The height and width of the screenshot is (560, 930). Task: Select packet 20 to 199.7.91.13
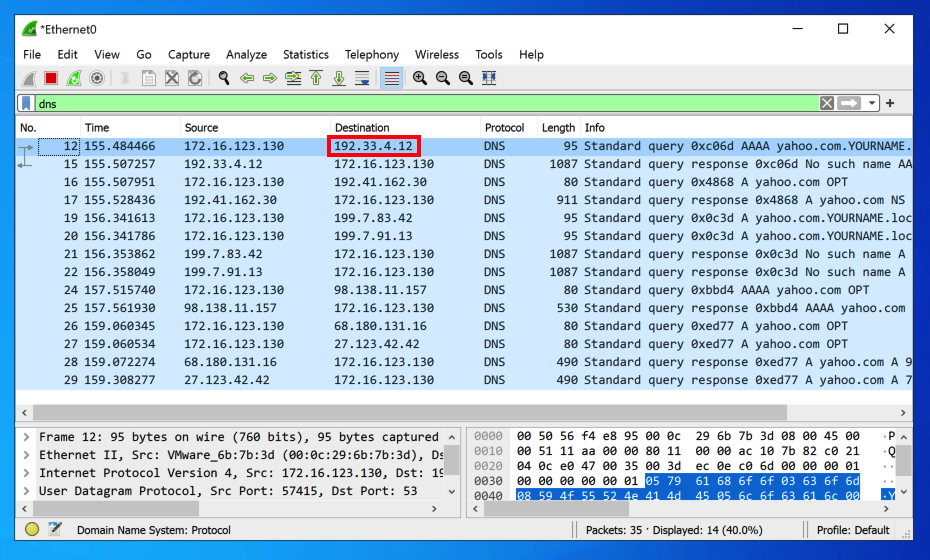click(x=464, y=236)
